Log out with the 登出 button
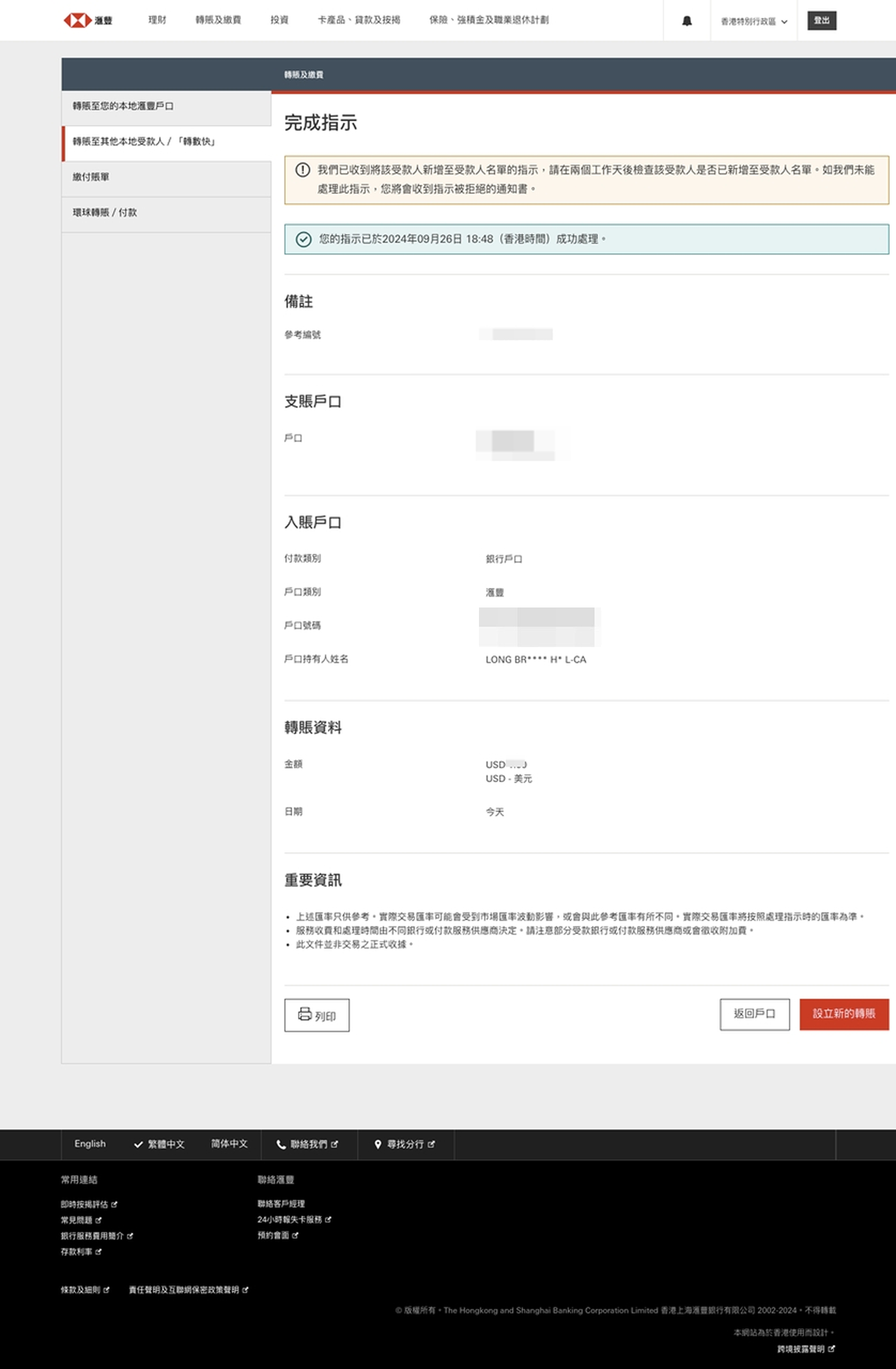 tap(821, 21)
